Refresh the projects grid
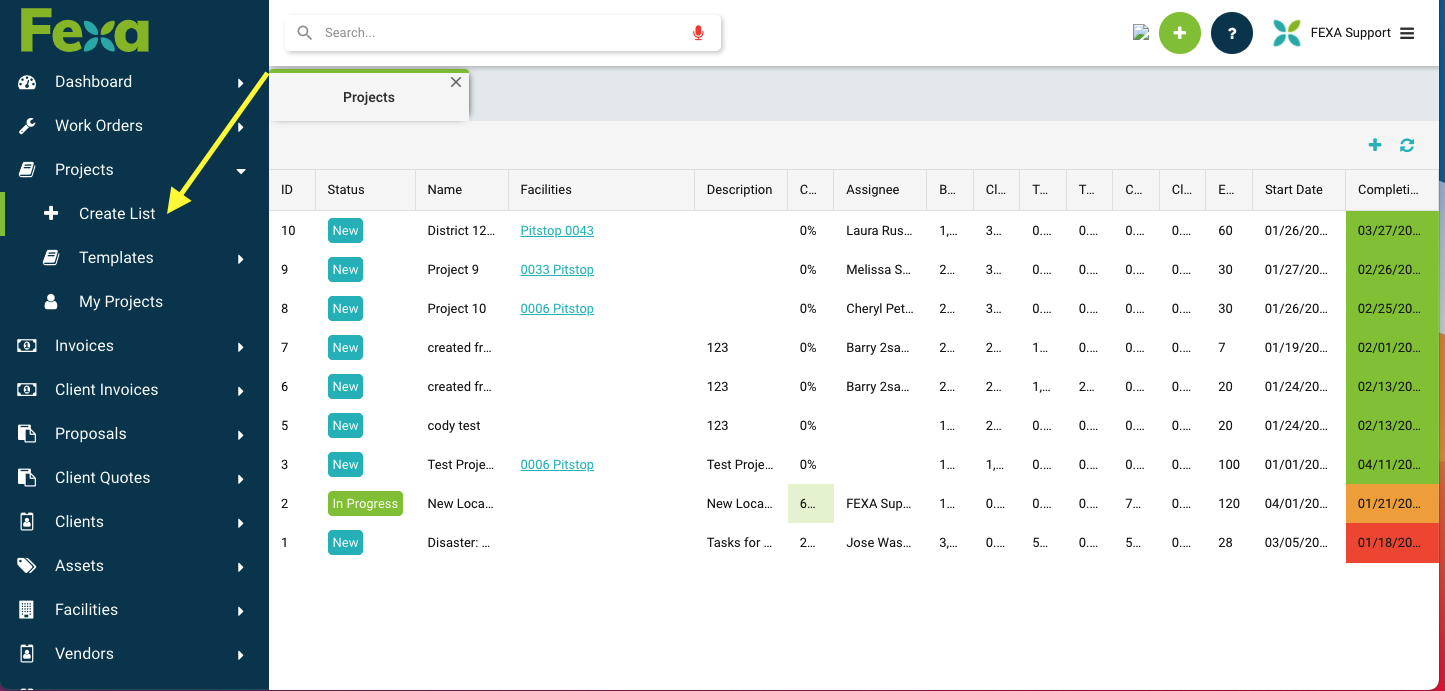The image size is (1445, 691). [1407, 145]
